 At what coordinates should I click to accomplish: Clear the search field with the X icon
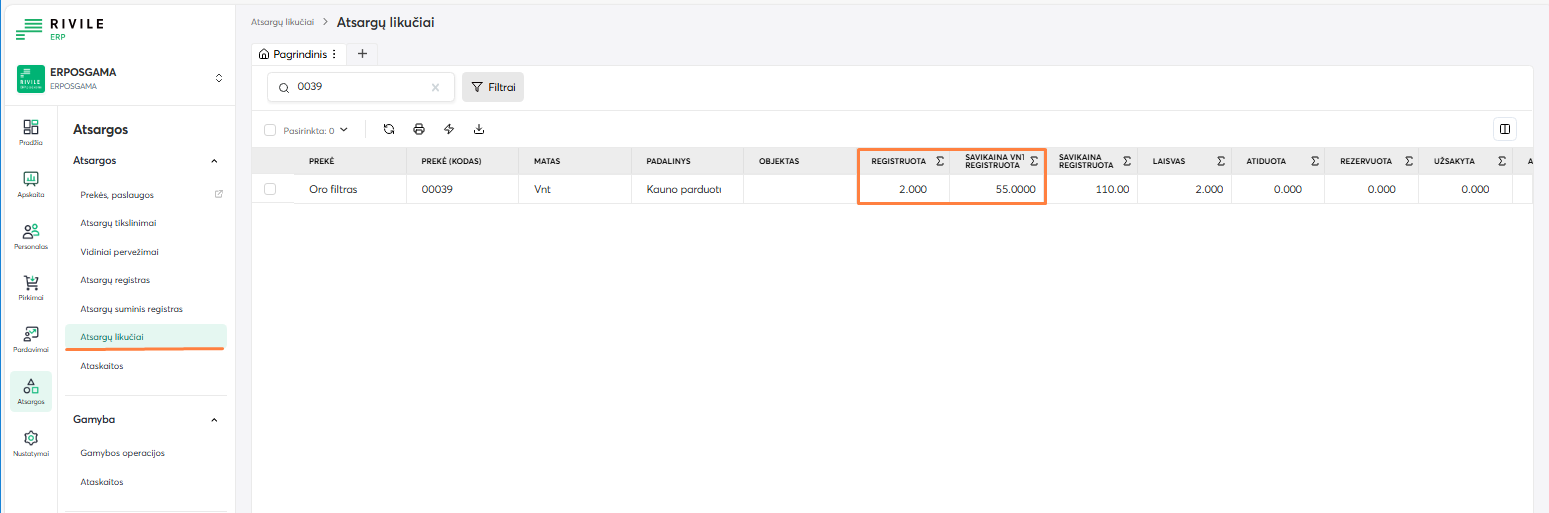pyautogui.click(x=435, y=88)
